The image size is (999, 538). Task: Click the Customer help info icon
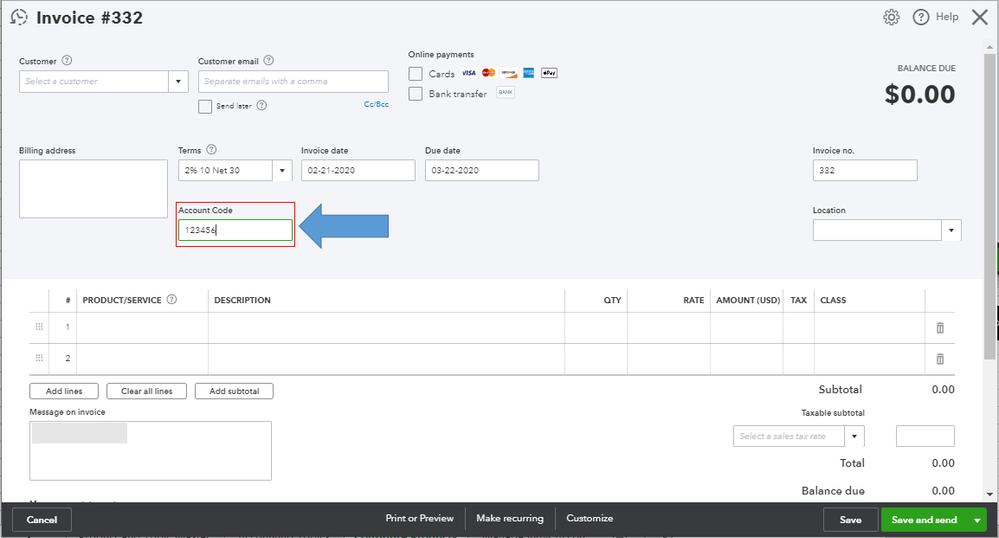click(x=67, y=61)
